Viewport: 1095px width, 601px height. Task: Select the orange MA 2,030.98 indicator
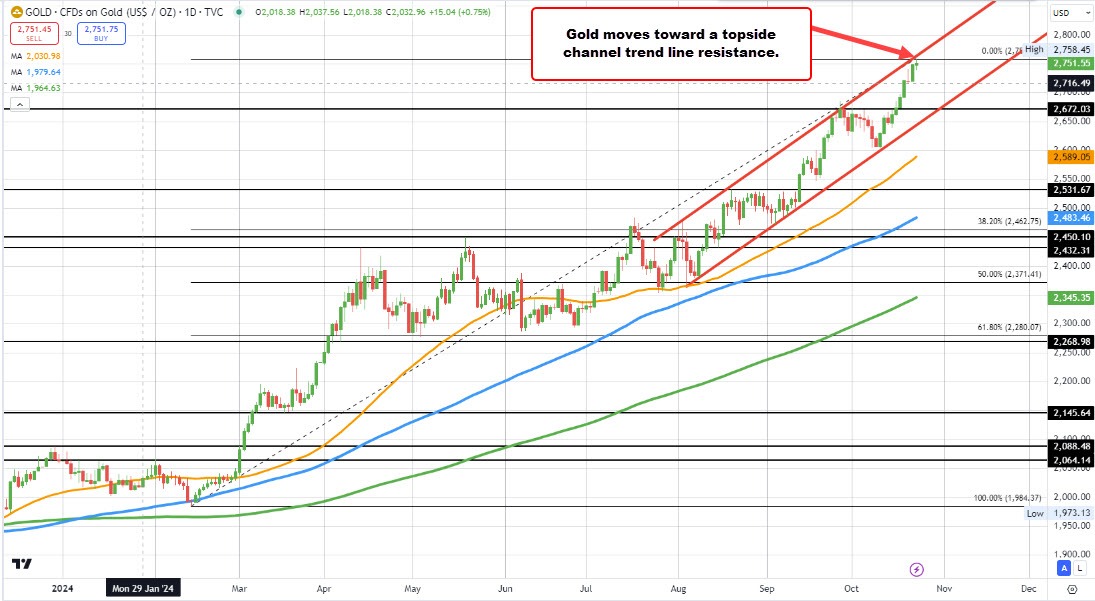point(38,54)
